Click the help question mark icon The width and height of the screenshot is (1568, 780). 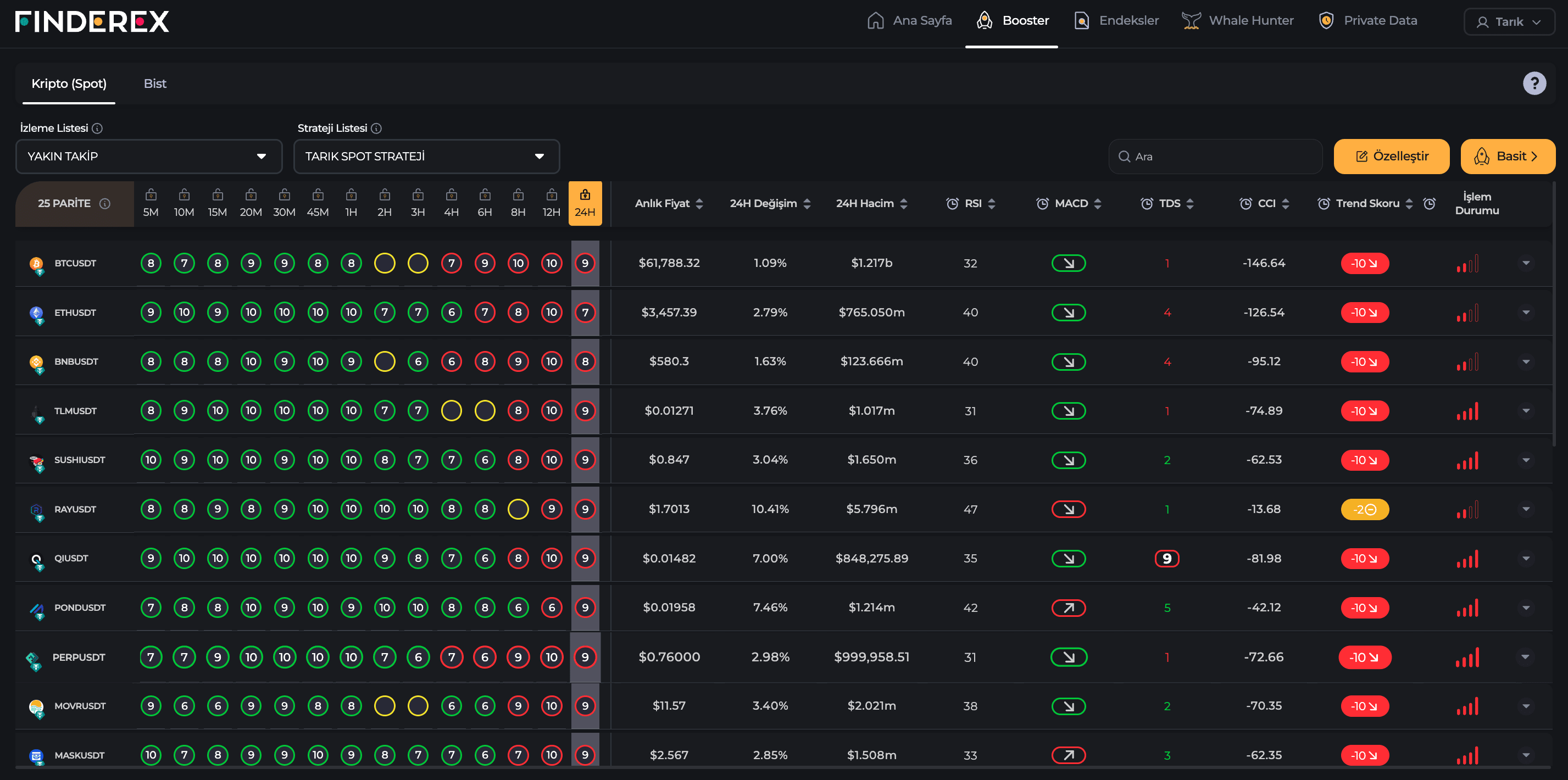pos(1534,83)
